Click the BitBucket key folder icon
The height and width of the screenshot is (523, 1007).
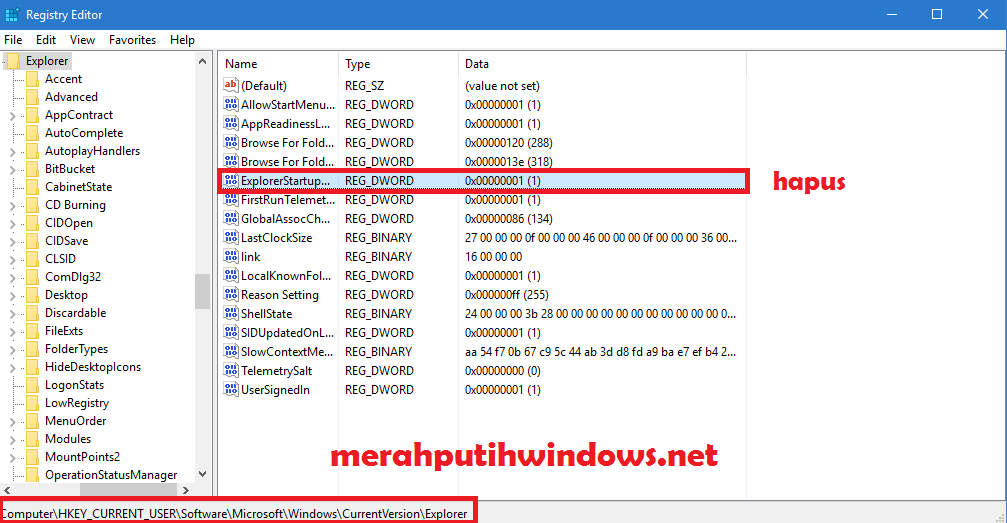pyautogui.click(x=33, y=169)
